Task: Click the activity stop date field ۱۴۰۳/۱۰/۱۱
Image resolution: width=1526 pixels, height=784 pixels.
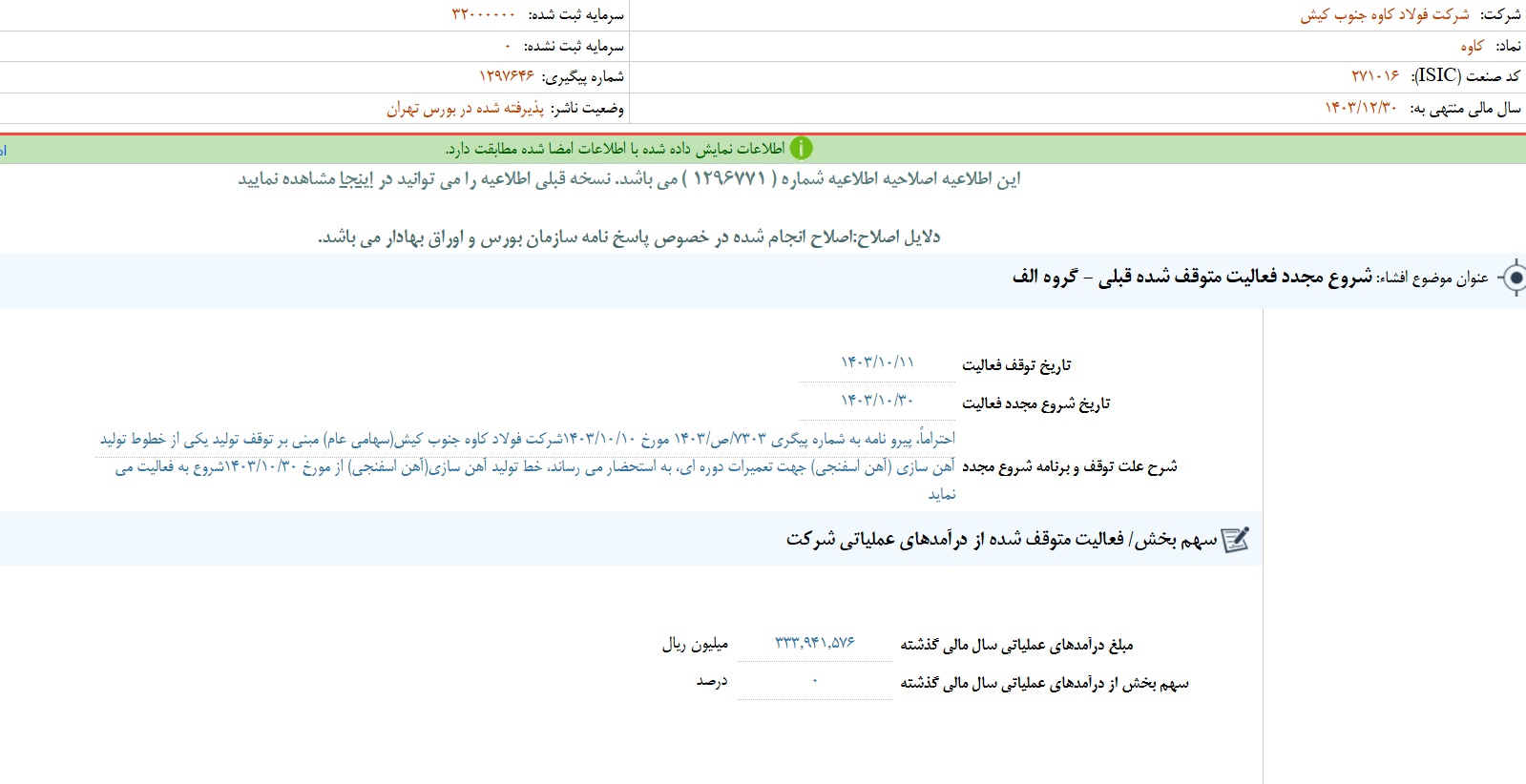Action: (x=877, y=362)
